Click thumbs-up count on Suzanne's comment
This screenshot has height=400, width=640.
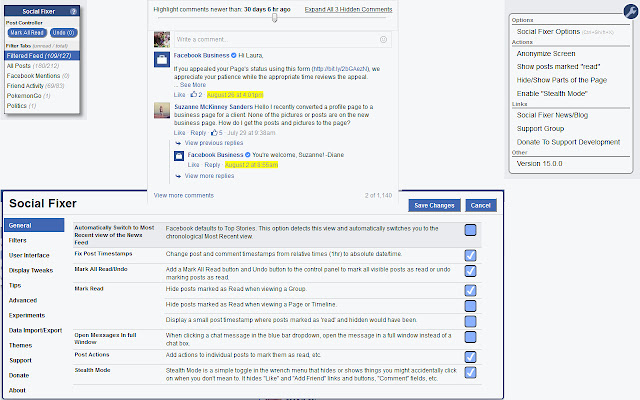(x=217, y=133)
